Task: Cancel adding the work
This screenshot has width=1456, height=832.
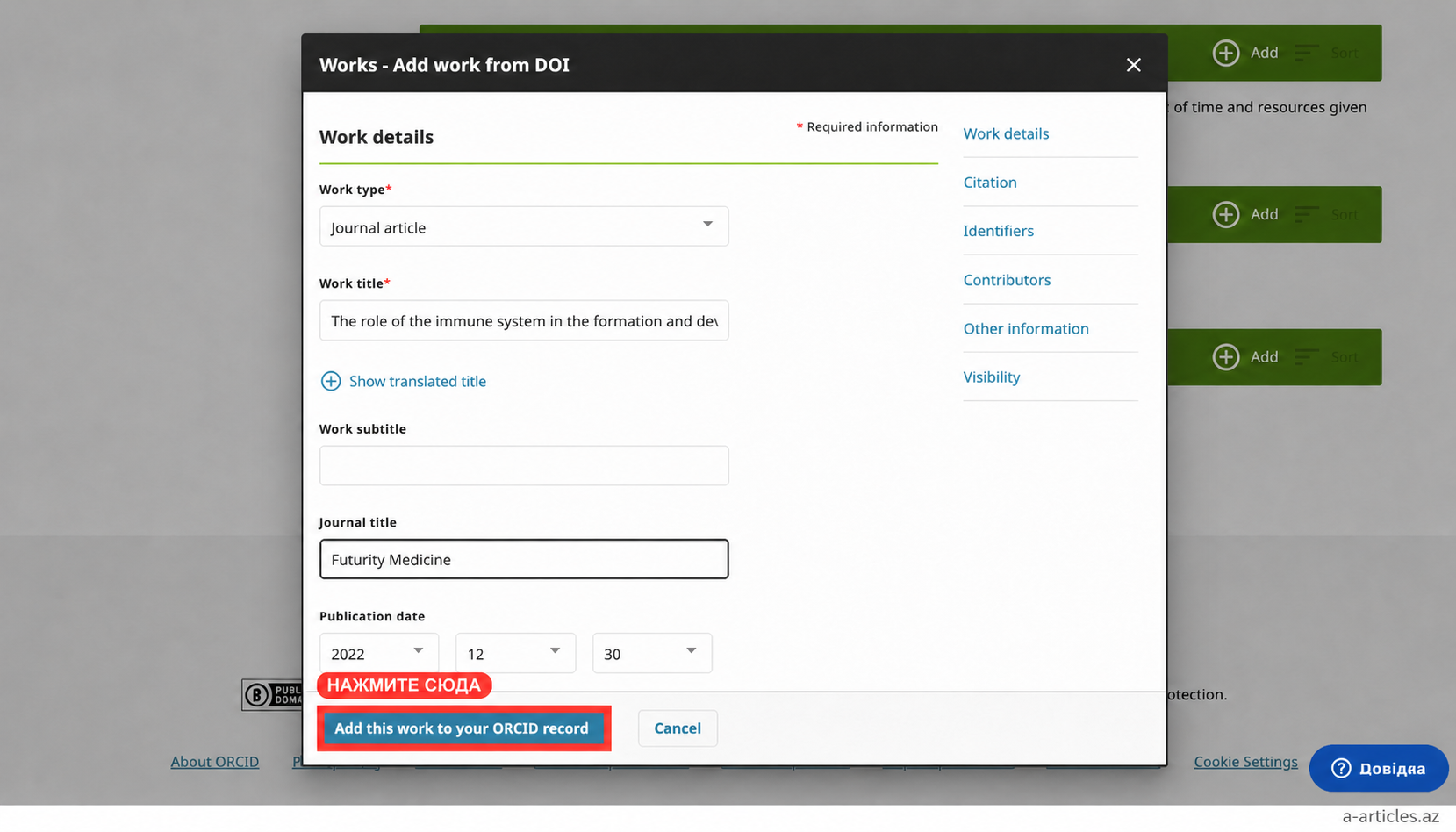Action: pyautogui.click(x=678, y=728)
